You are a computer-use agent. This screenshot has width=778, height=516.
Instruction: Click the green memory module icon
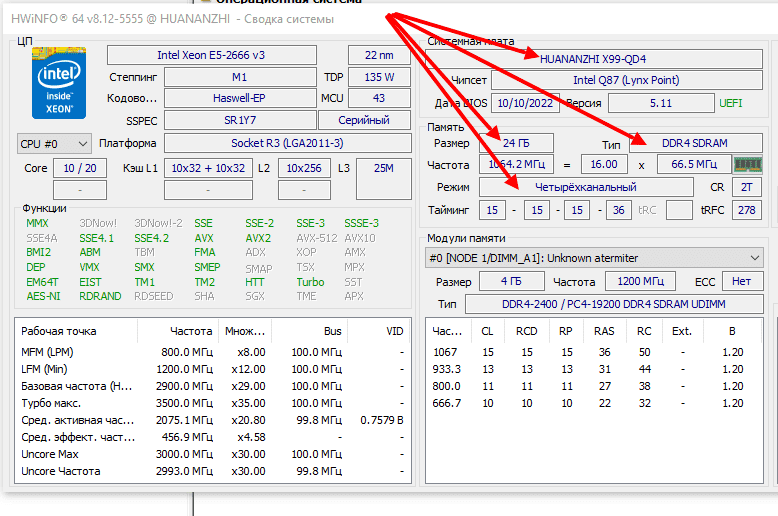[x=746, y=164]
